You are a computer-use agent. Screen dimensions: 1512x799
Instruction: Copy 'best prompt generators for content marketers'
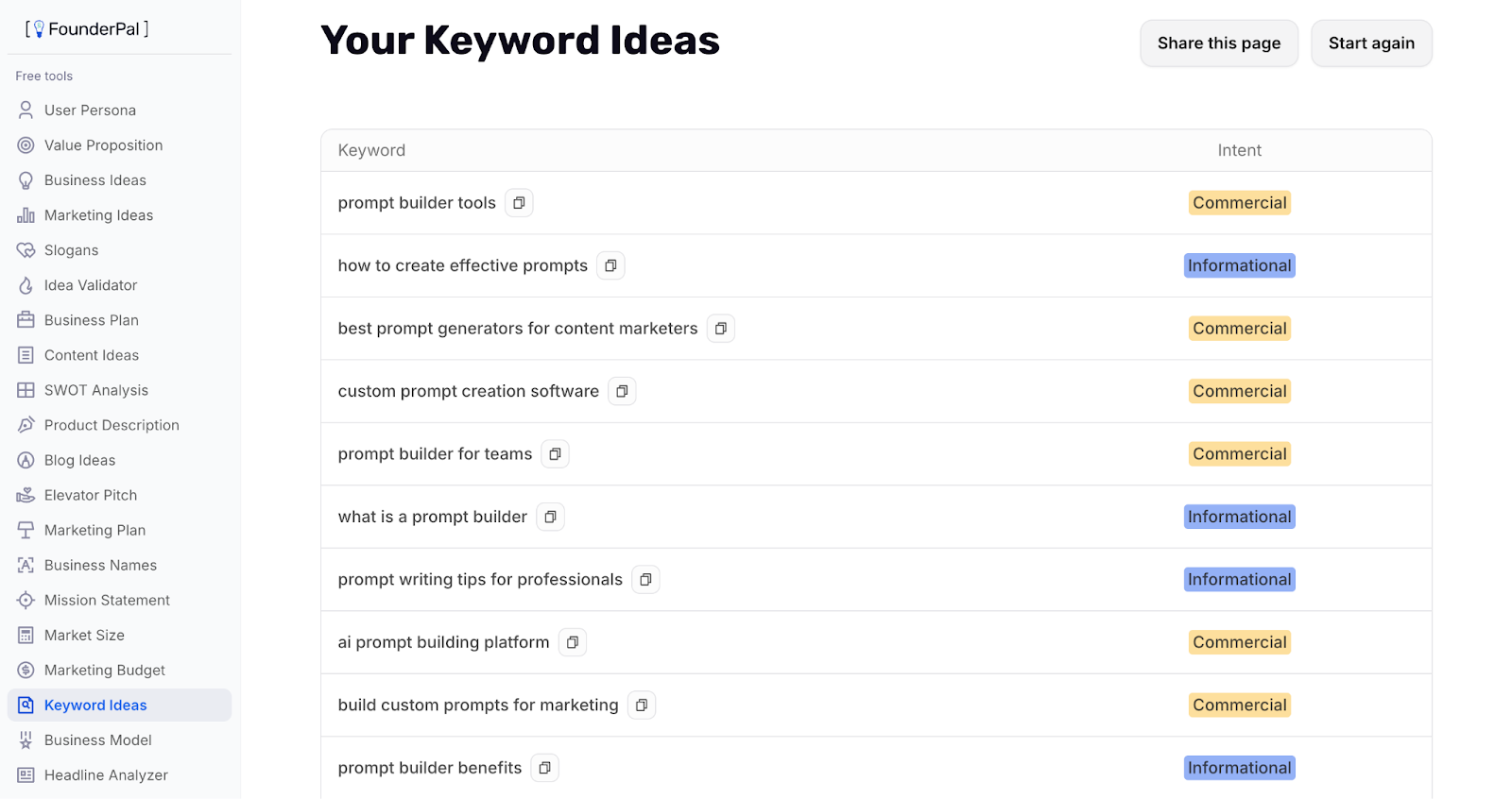(721, 329)
